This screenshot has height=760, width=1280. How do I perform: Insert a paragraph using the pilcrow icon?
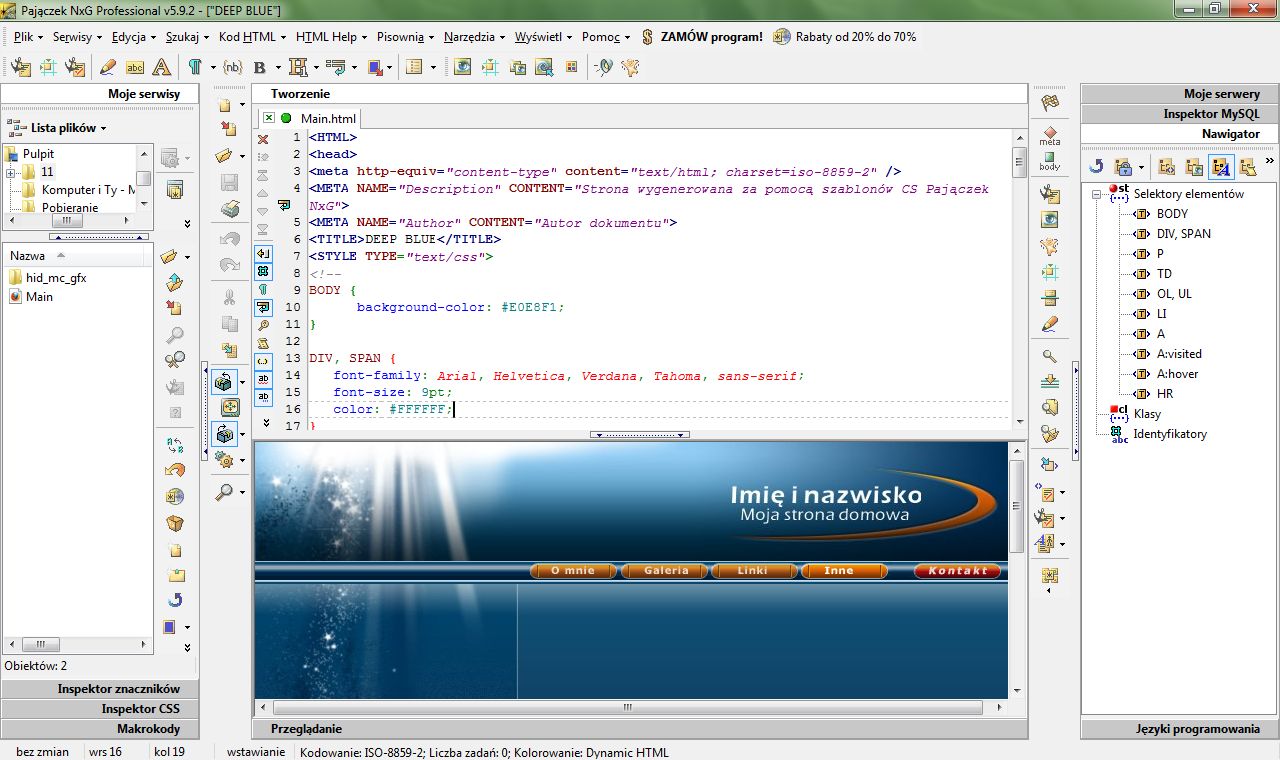click(195, 68)
